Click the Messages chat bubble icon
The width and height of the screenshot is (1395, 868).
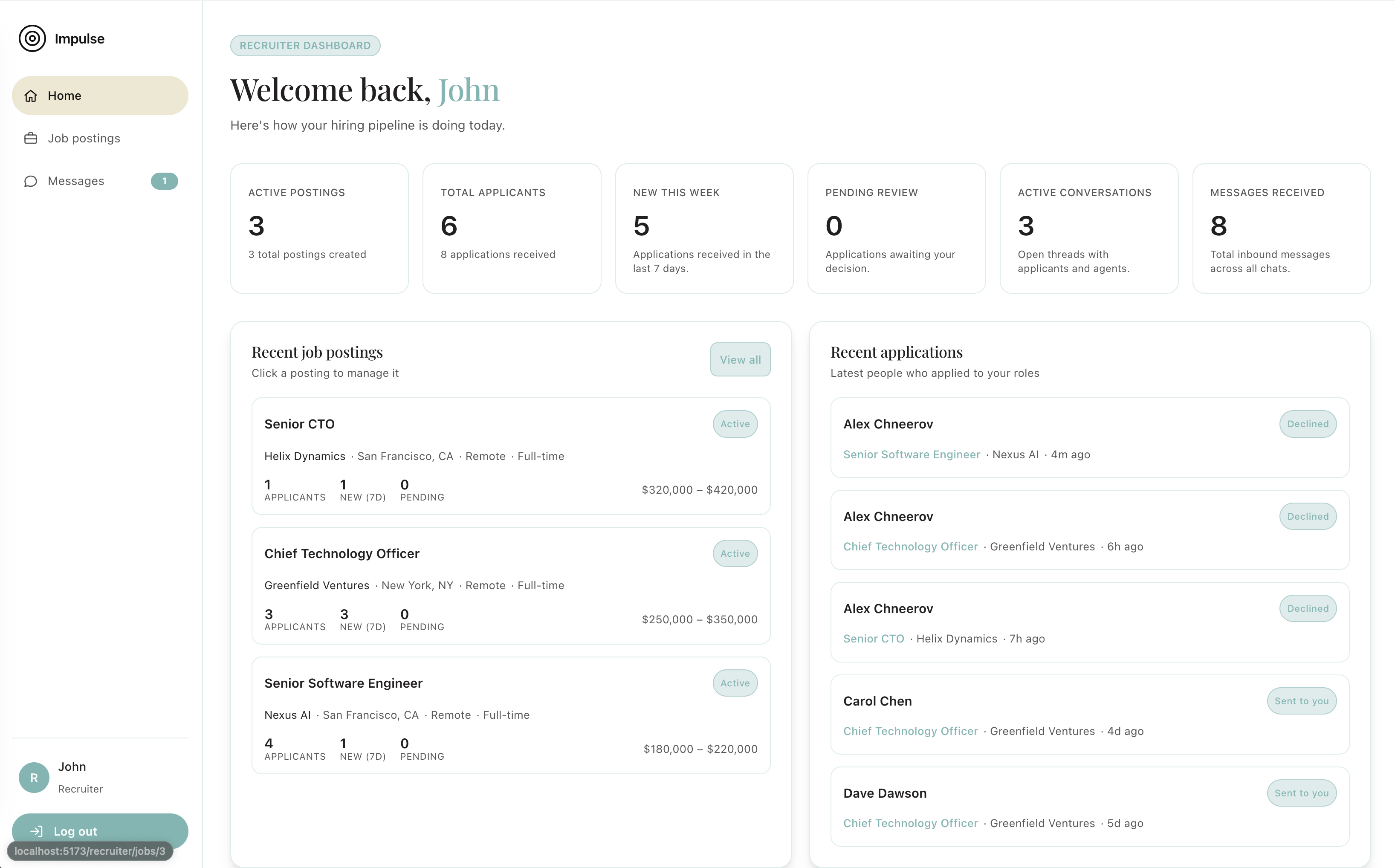point(31,182)
